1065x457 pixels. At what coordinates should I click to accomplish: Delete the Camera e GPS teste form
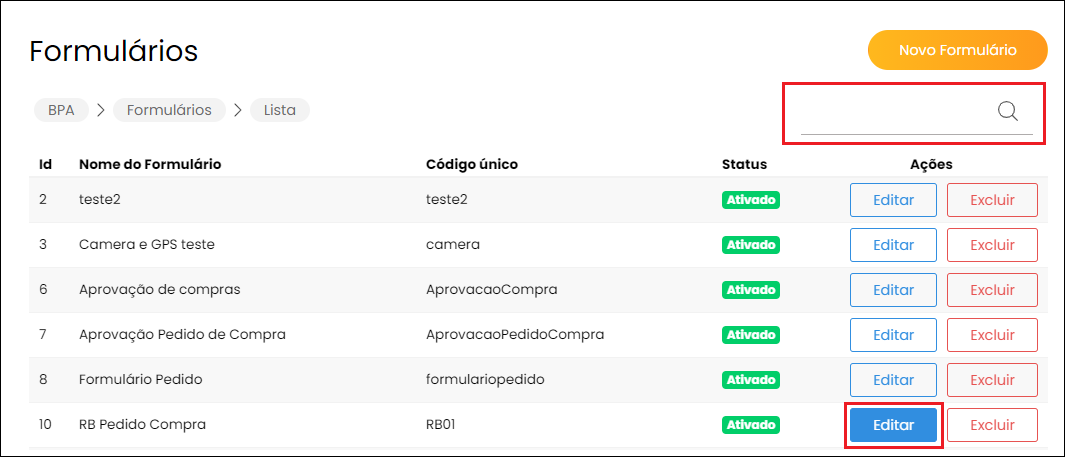coord(992,245)
